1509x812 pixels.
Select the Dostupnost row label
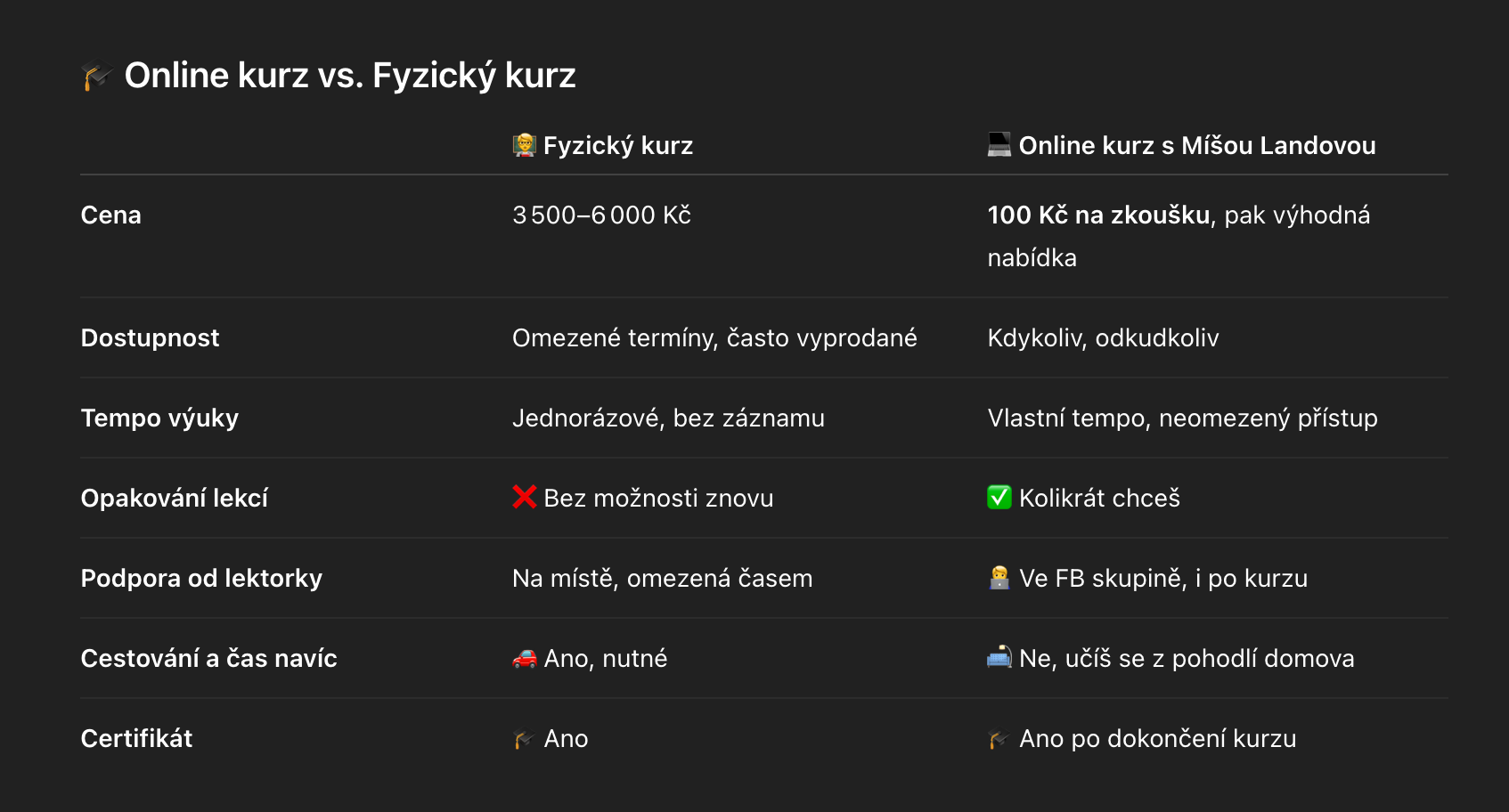tap(150, 338)
